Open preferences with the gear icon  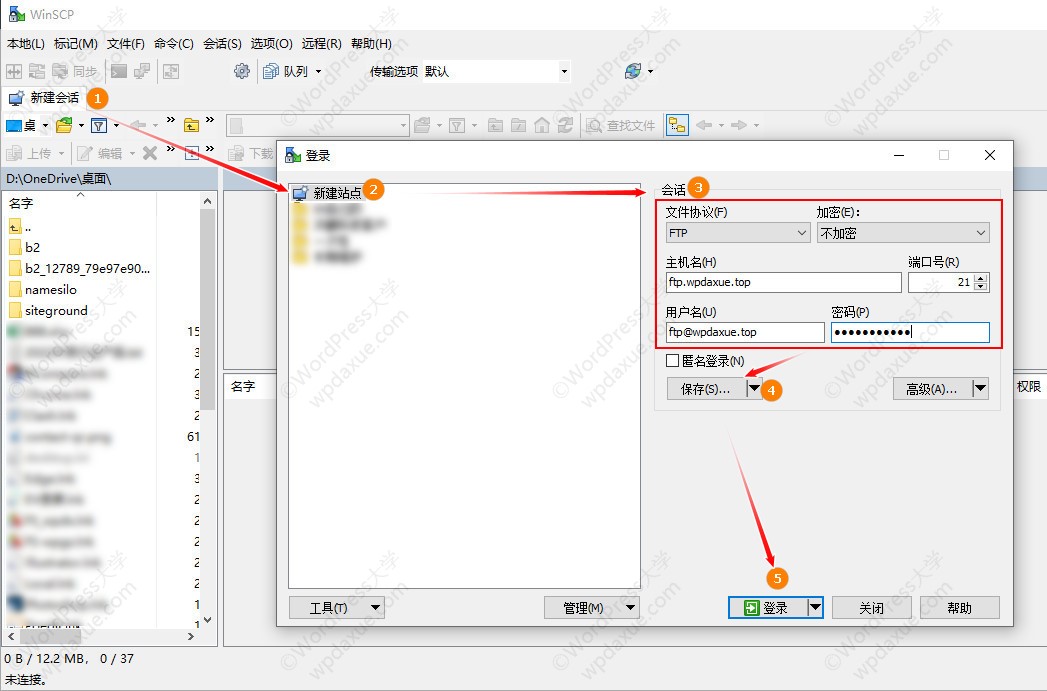pos(242,71)
